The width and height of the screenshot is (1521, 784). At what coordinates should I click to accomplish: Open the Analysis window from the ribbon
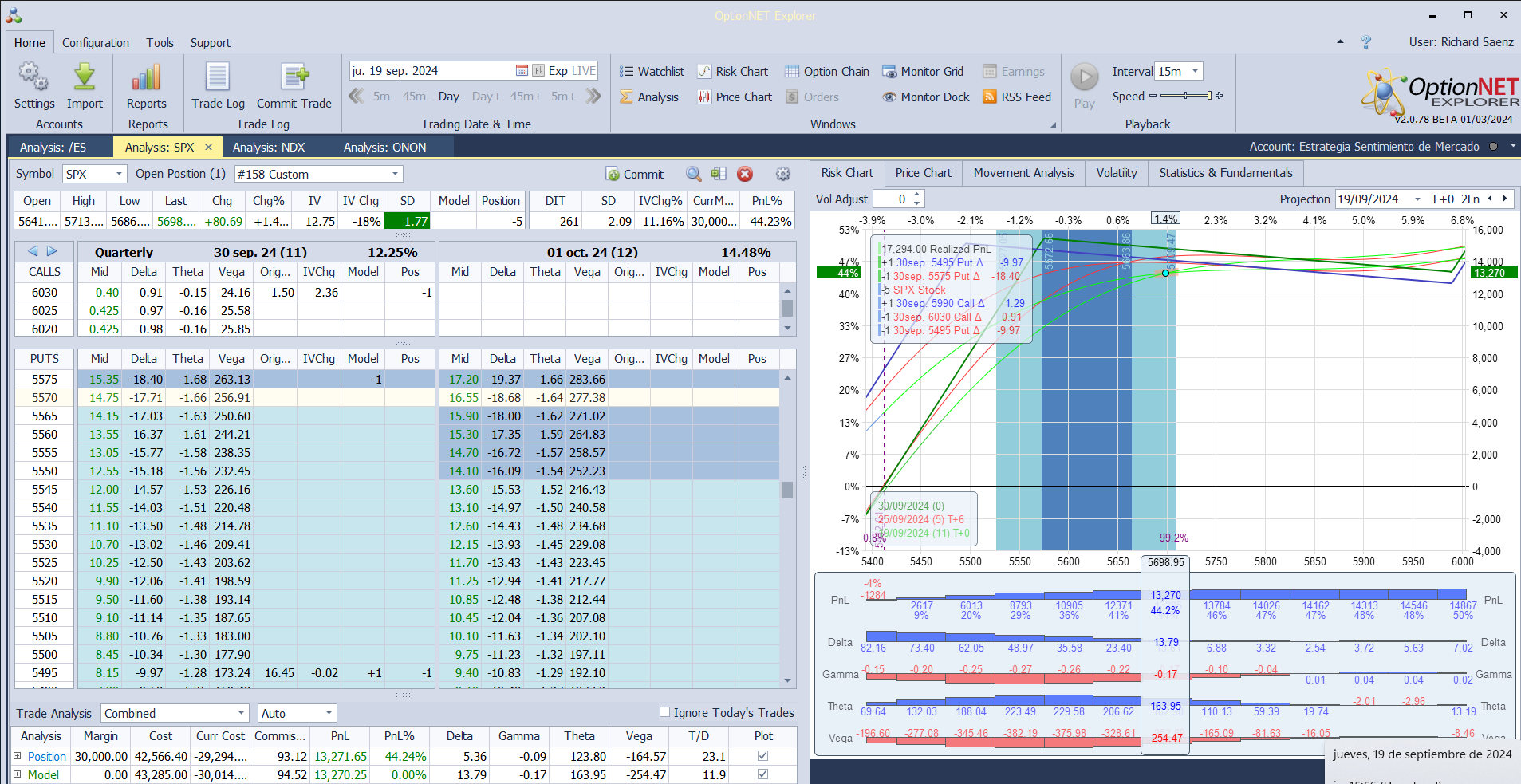coord(649,97)
